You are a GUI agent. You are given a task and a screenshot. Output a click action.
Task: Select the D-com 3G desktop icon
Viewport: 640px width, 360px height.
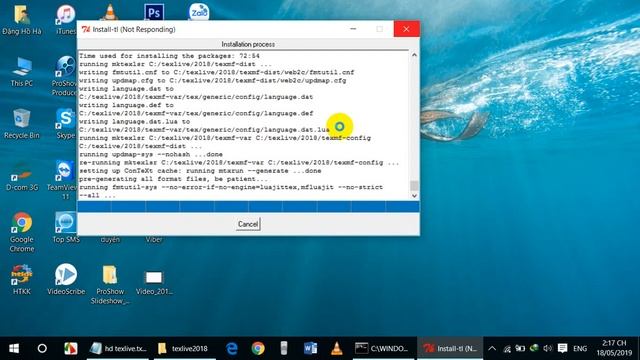[22, 176]
